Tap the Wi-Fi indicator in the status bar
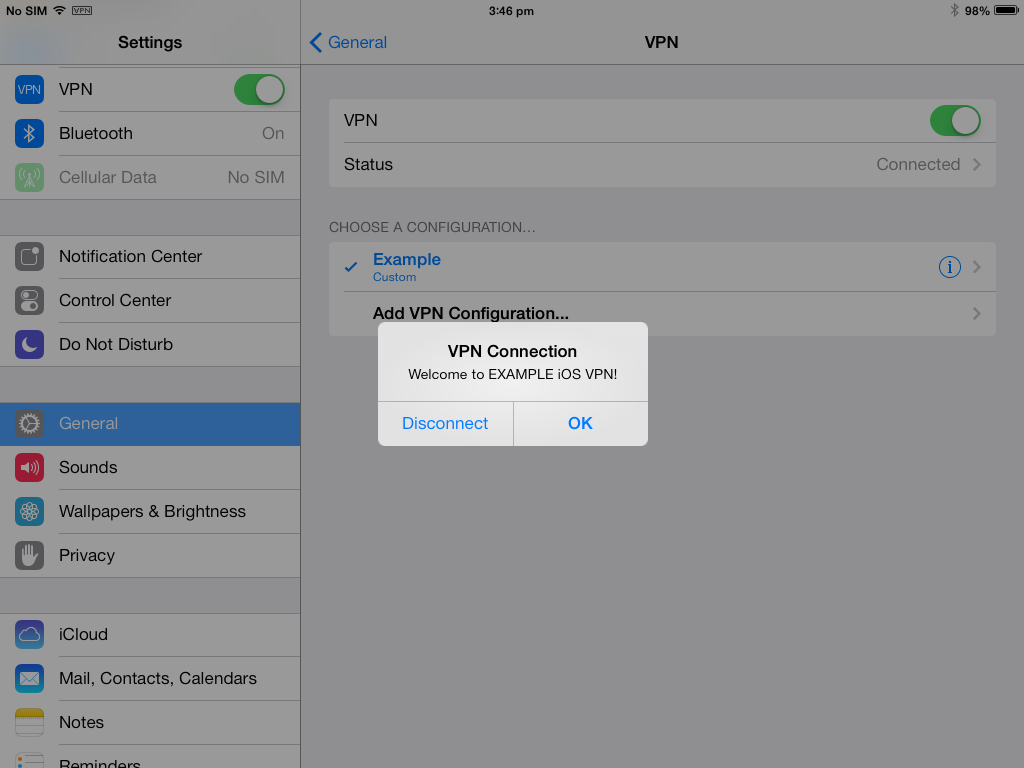 click(x=59, y=10)
